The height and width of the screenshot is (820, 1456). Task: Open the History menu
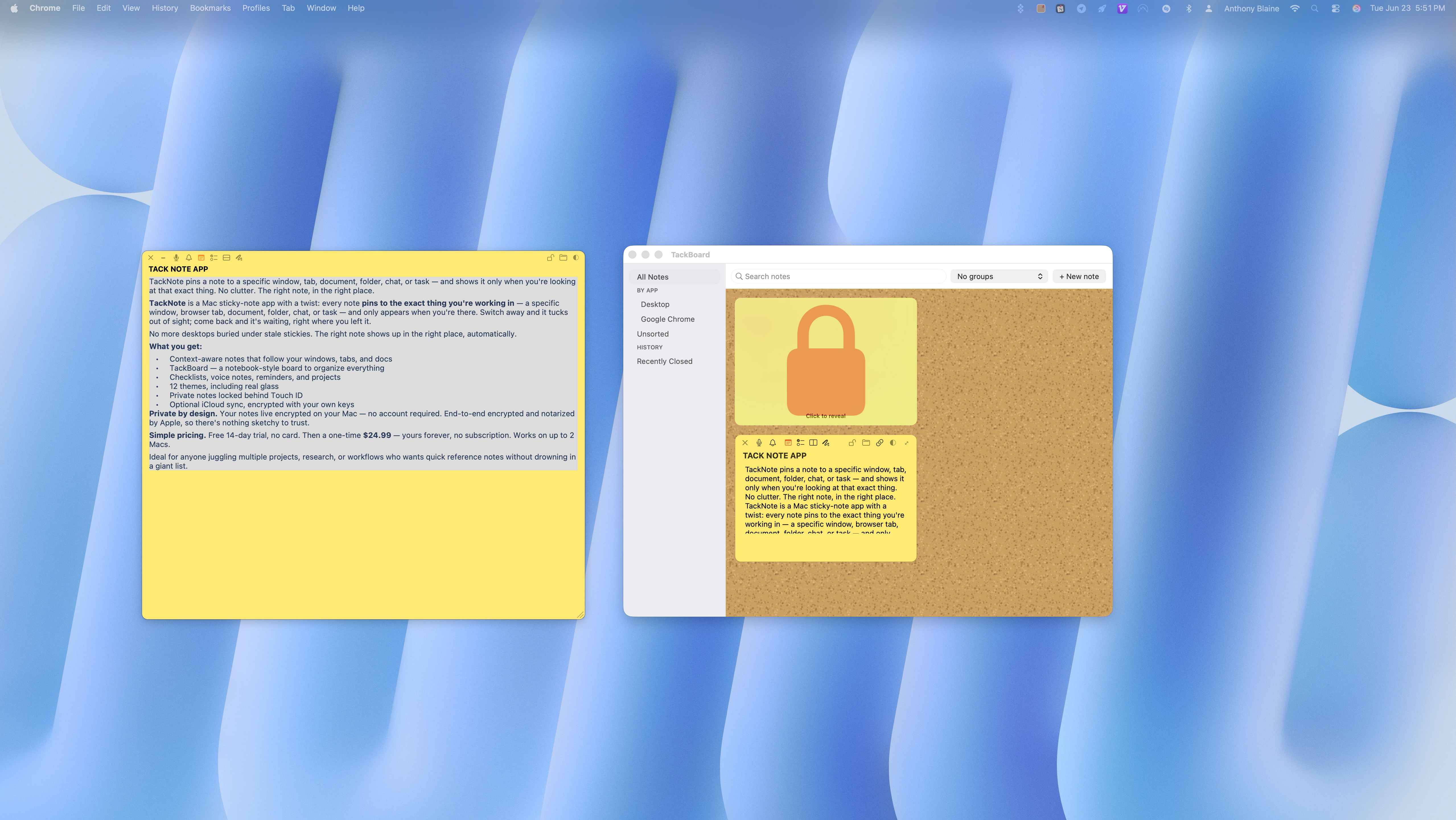[165, 8]
